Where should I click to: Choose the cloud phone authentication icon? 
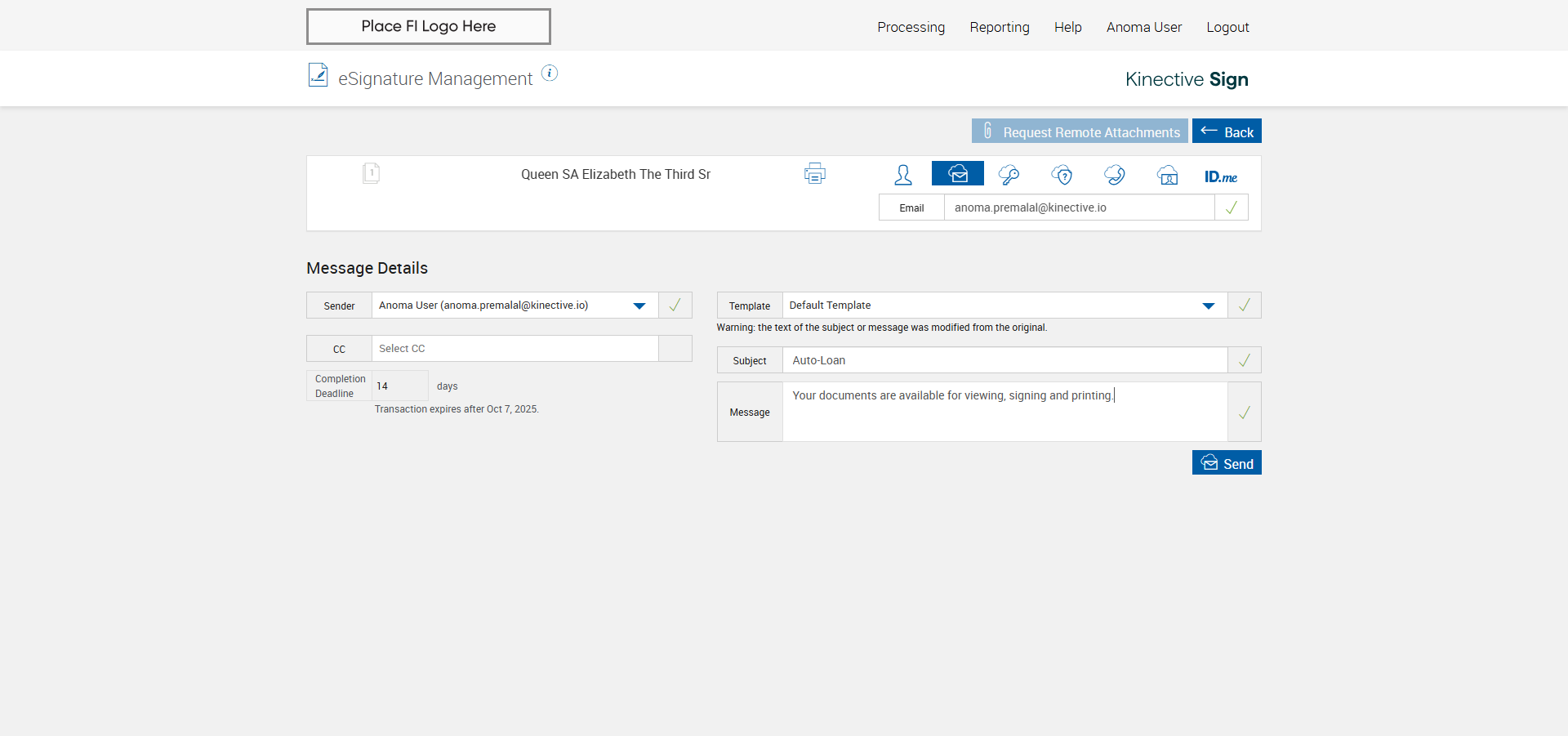(x=1114, y=174)
